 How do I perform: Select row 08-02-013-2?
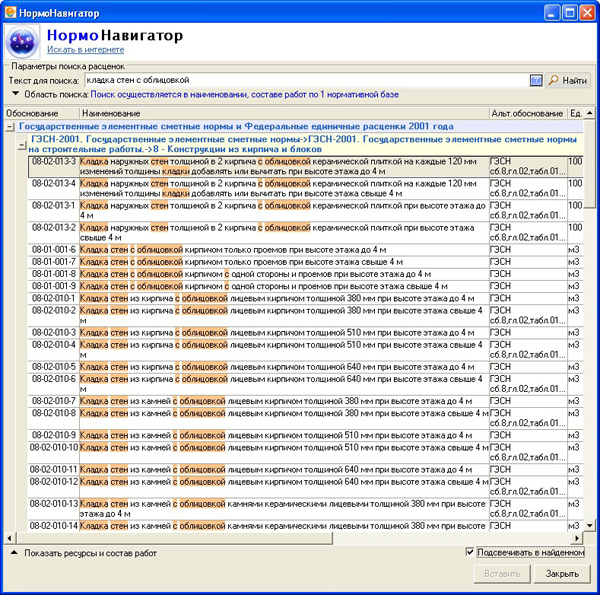click(x=305, y=233)
